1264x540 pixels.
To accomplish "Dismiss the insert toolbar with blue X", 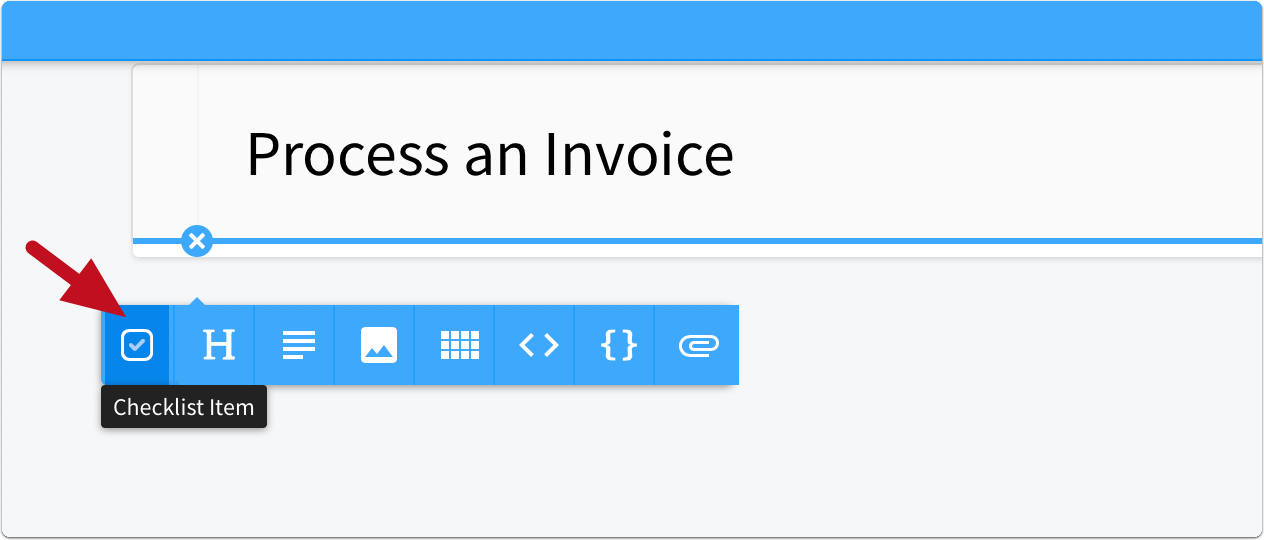I will (x=197, y=241).
